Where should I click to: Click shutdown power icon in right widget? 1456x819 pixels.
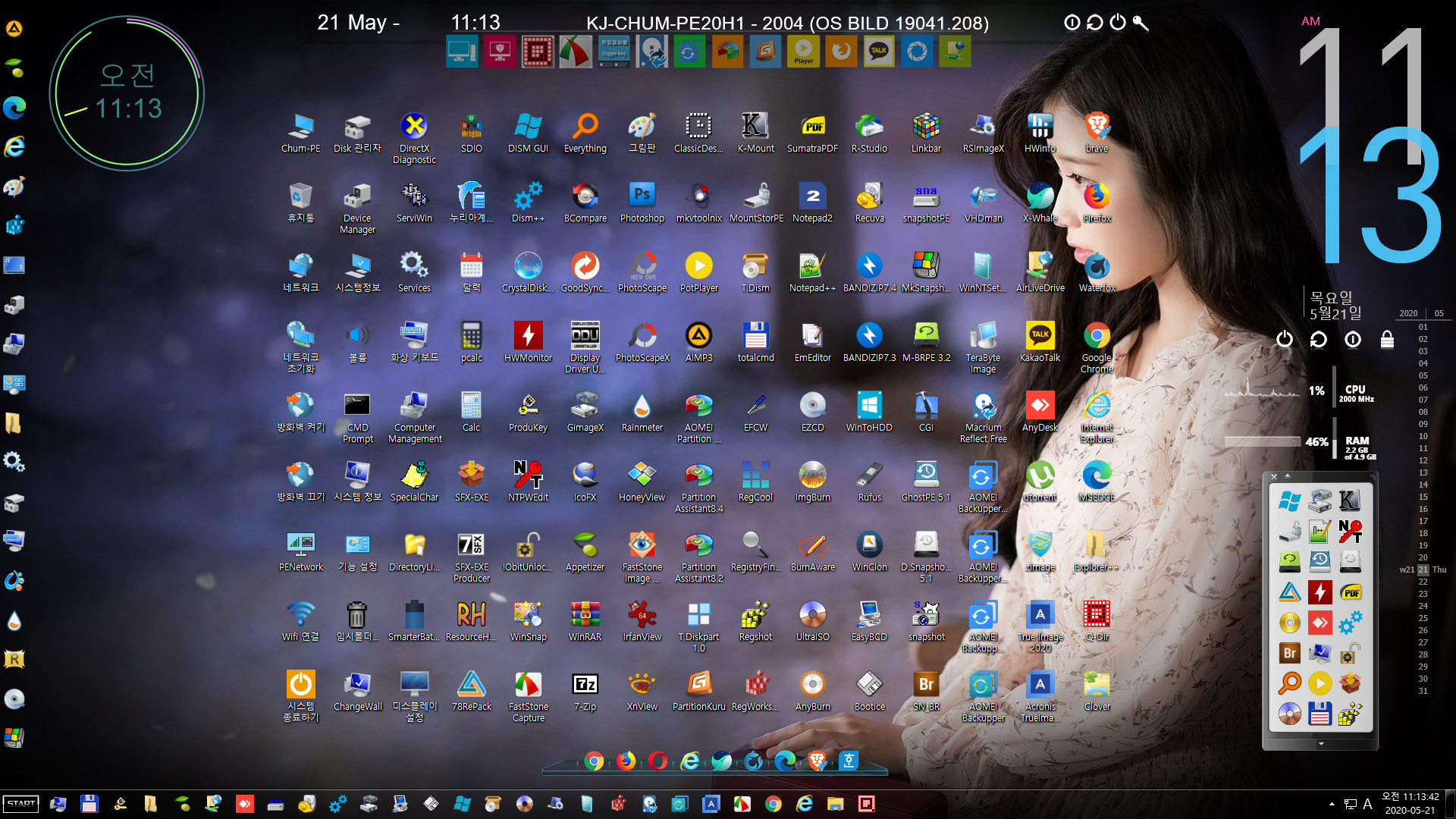[1285, 339]
